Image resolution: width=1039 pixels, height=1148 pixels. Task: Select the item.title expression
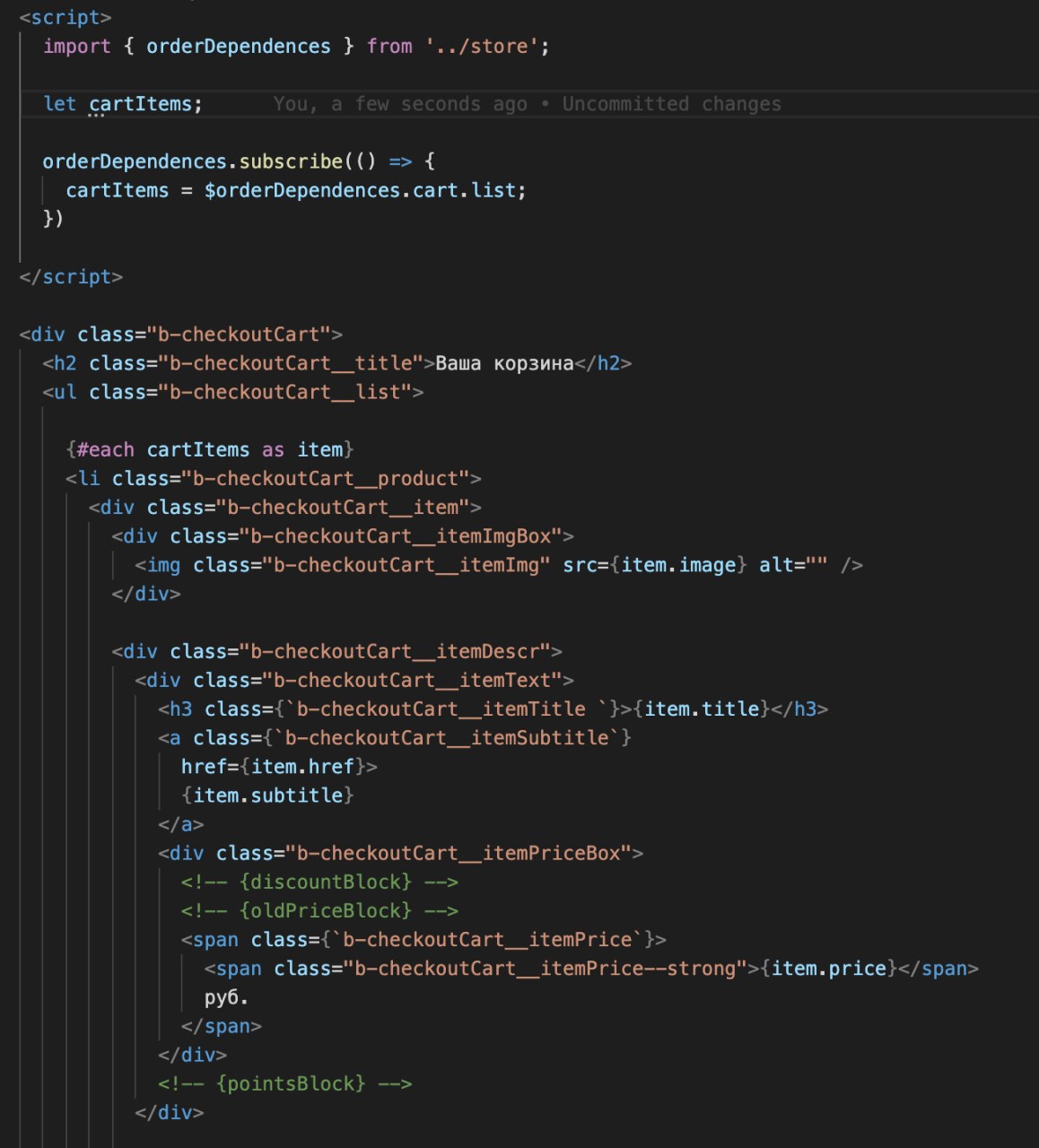pos(702,709)
